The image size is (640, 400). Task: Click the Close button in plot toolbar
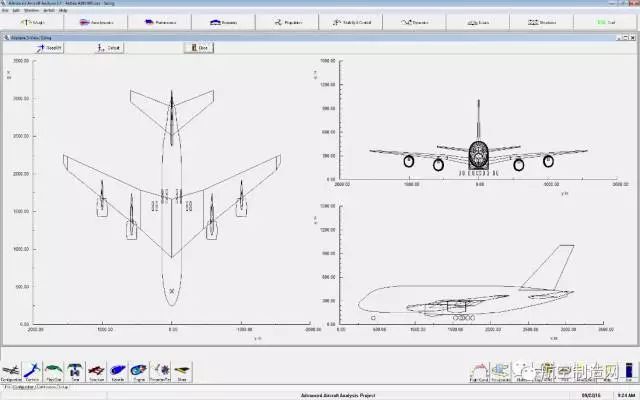pyautogui.click(x=199, y=48)
